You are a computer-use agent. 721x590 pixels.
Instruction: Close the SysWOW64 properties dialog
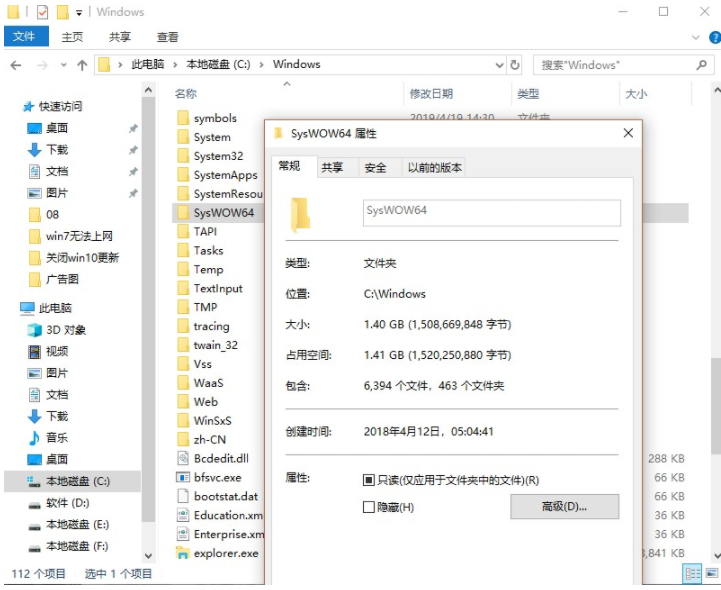point(628,133)
